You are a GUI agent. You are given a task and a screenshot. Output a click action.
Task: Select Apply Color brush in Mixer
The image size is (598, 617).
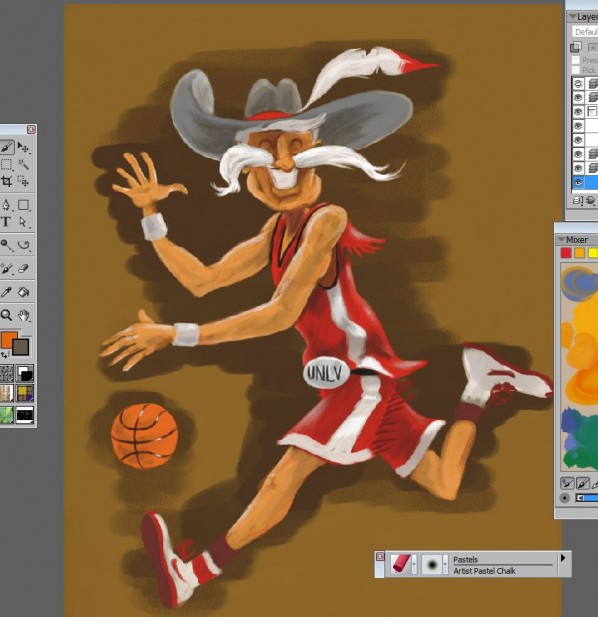click(583, 483)
